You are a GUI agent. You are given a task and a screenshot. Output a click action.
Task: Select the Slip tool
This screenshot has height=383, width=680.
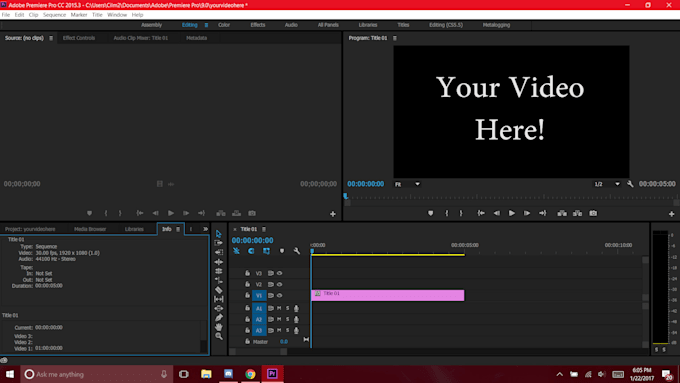(219, 299)
